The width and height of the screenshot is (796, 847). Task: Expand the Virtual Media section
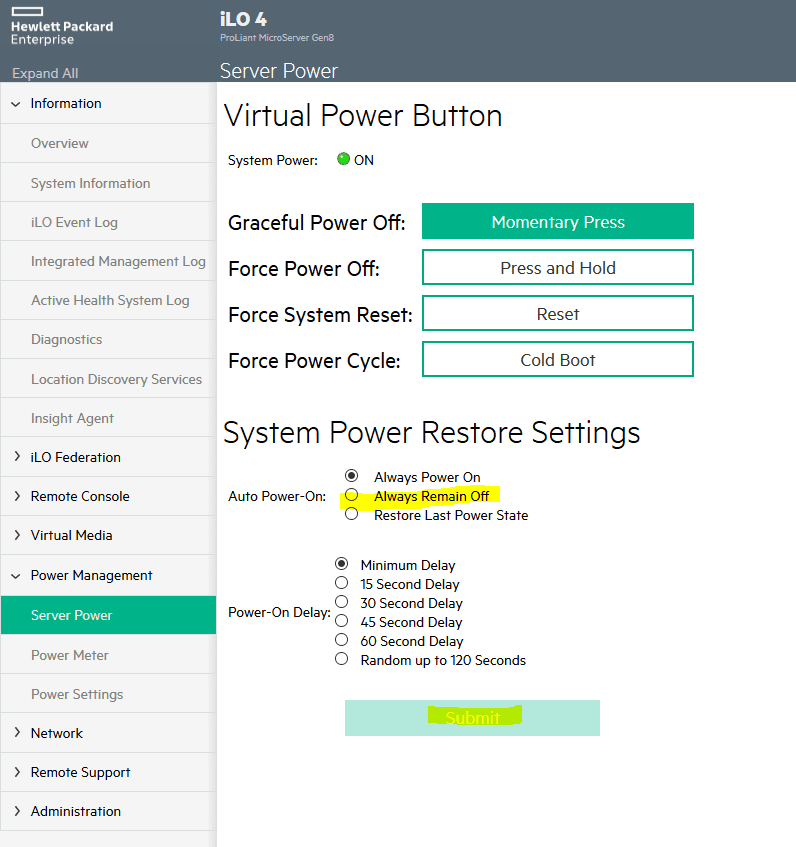coord(17,535)
